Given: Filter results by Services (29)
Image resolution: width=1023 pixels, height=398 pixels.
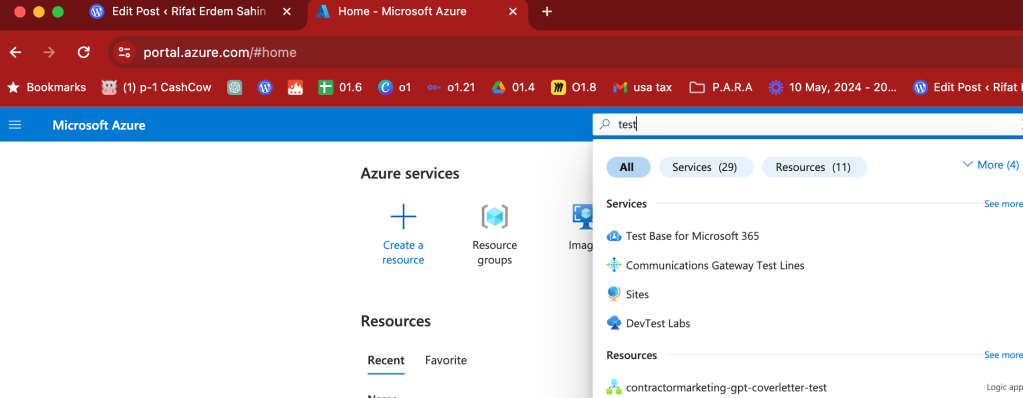Looking at the screenshot, I should pyautogui.click(x=706, y=168).
